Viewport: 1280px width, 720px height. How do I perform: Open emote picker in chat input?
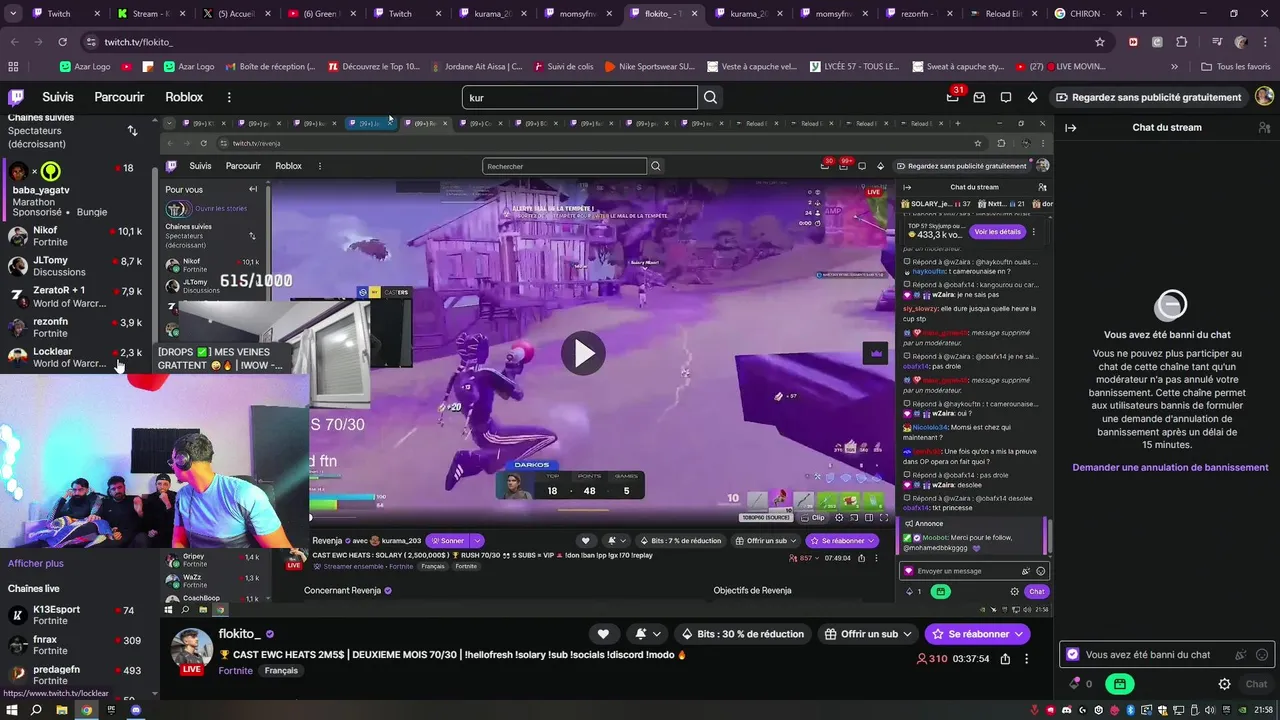[x=1262, y=655]
